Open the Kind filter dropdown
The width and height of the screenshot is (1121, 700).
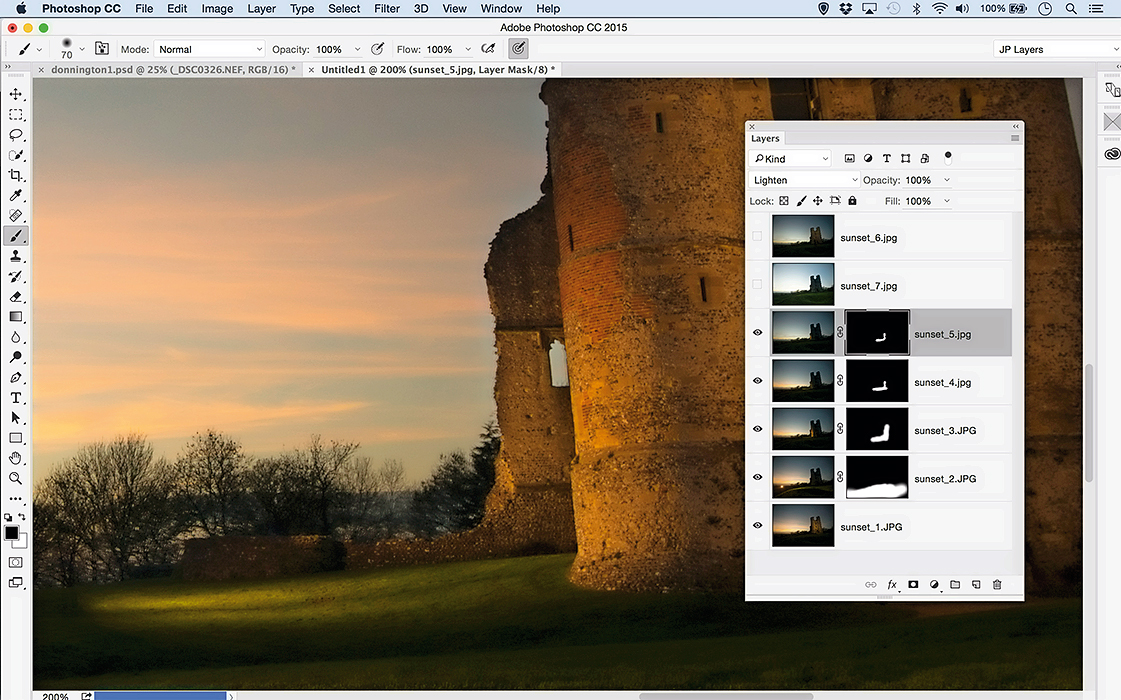coord(790,159)
